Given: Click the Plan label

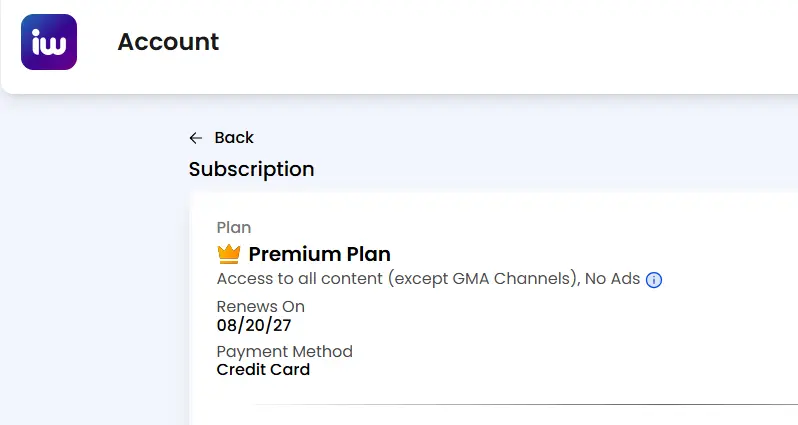Looking at the screenshot, I should [x=234, y=228].
